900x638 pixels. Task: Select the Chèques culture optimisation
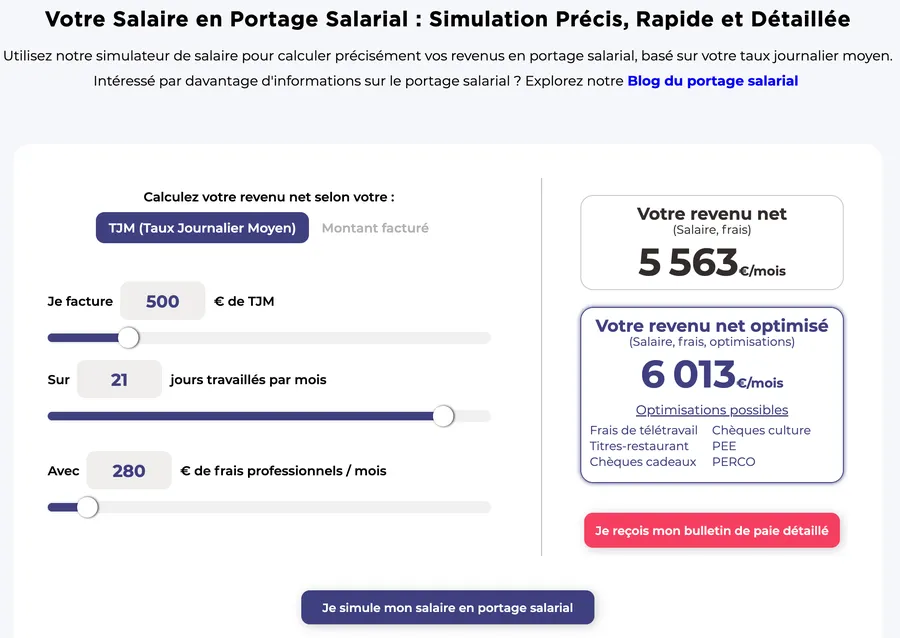[x=761, y=430]
